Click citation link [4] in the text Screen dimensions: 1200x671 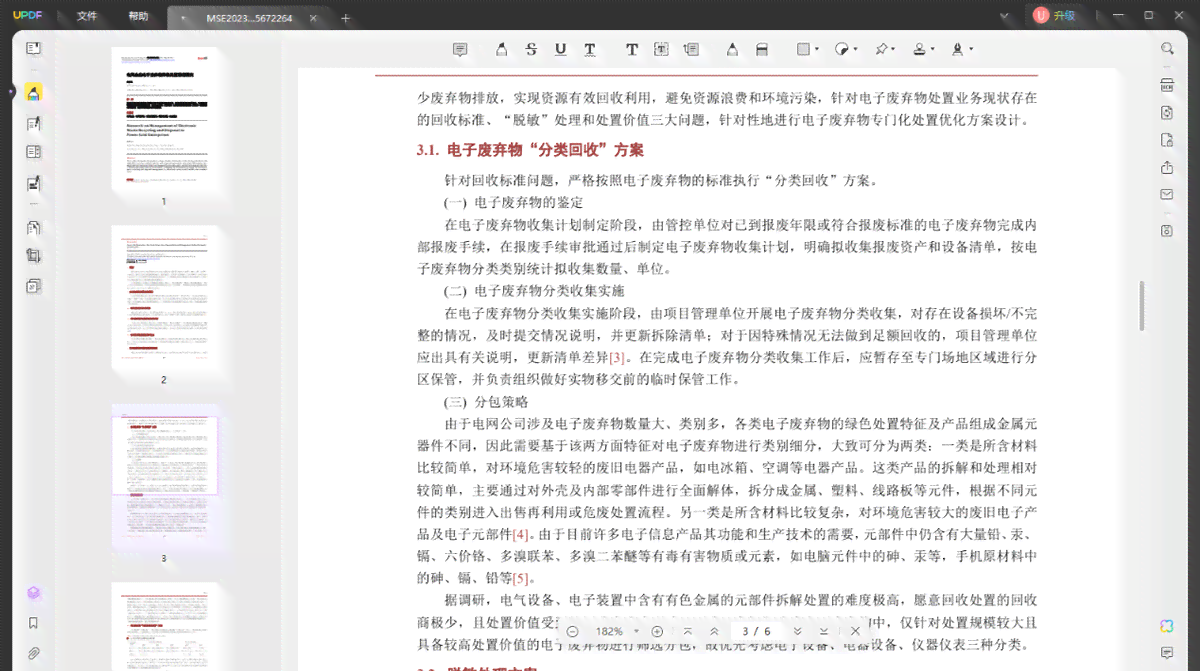coord(520,534)
